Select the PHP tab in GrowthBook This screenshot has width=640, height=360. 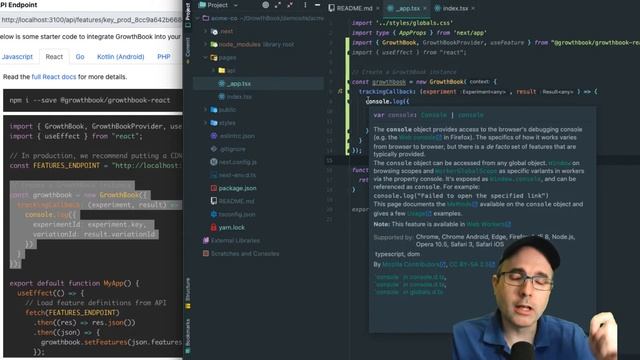[164, 57]
